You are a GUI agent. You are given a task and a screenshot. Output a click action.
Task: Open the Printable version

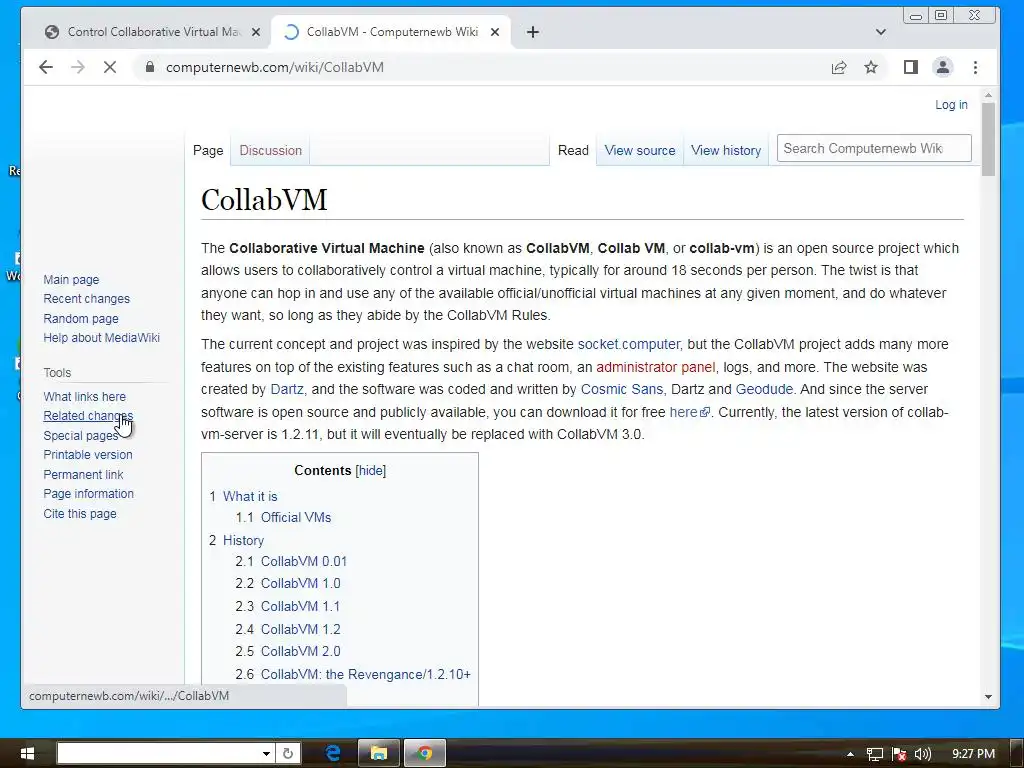(88, 455)
